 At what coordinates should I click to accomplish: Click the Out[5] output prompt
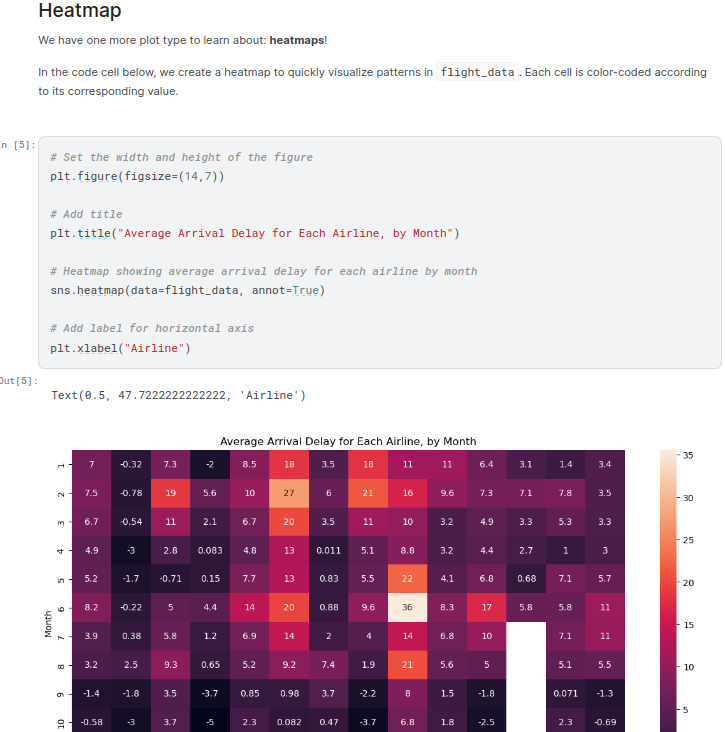[18, 381]
